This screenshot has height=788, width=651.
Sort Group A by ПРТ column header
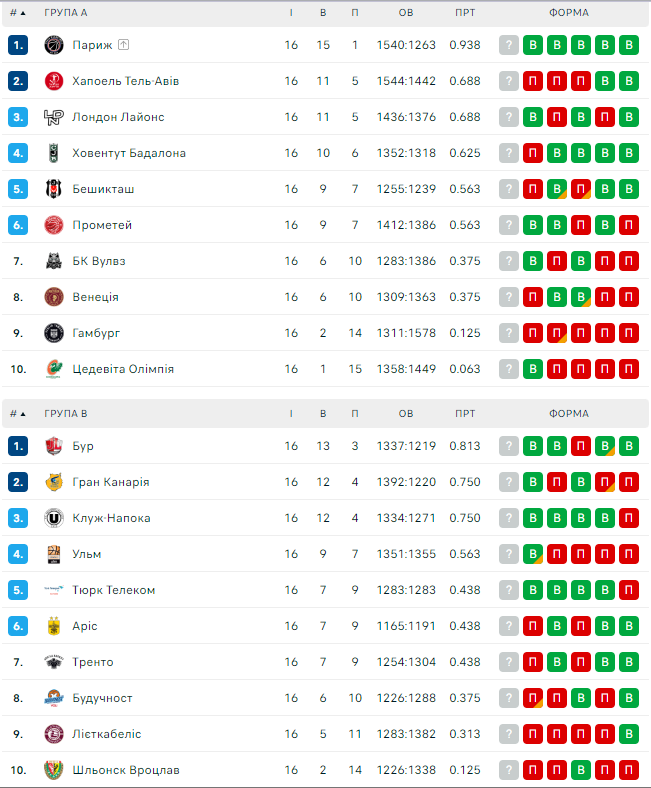tap(465, 13)
